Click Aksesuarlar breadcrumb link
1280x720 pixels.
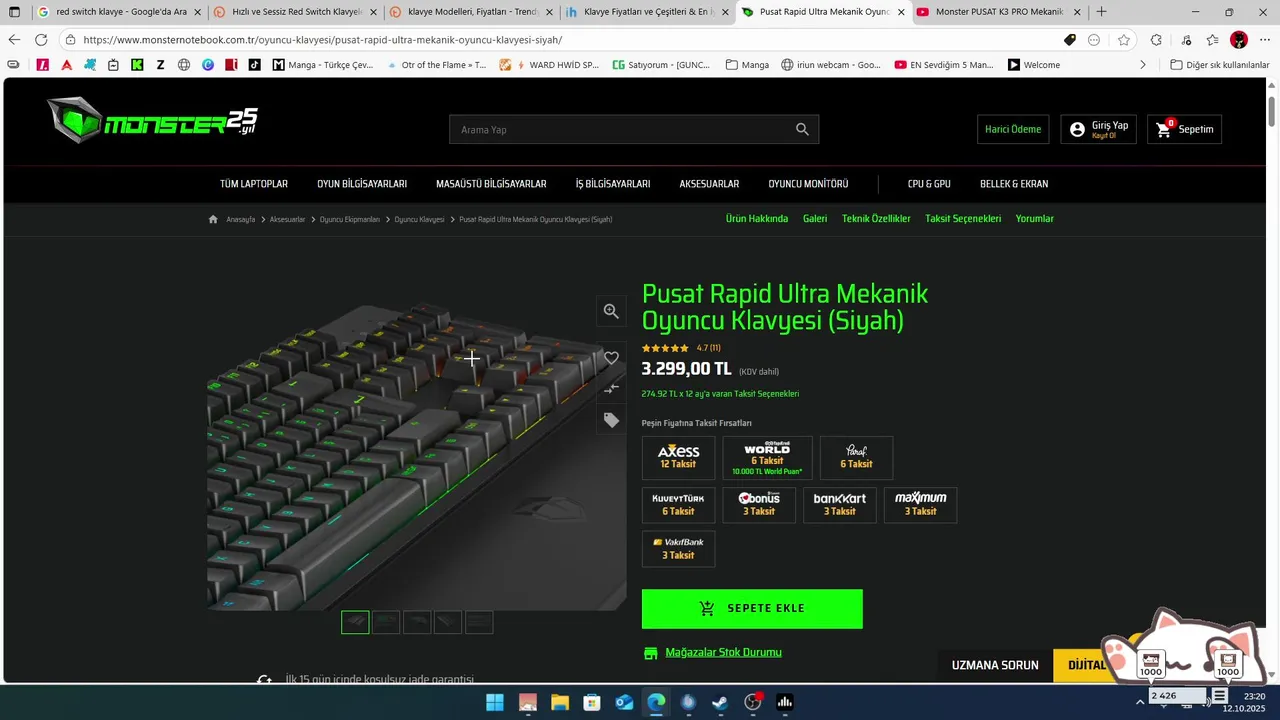(x=287, y=219)
